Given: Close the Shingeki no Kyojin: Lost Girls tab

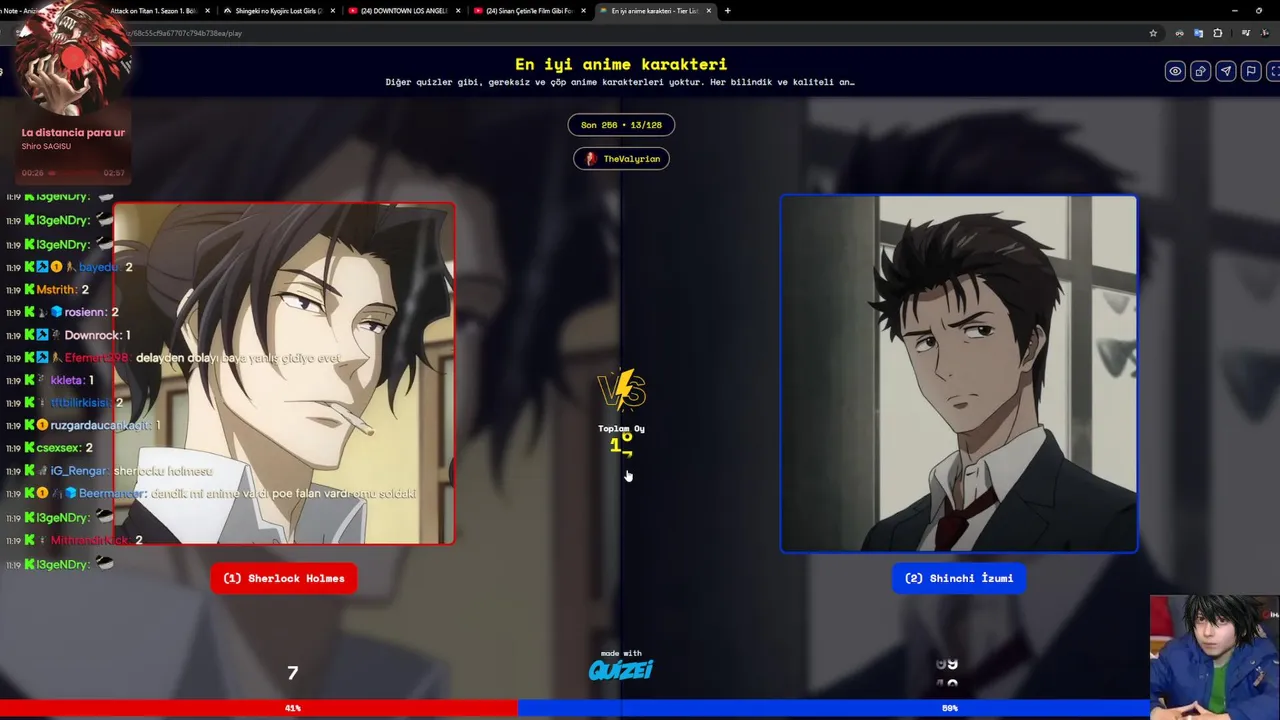Looking at the screenshot, I should (332, 11).
